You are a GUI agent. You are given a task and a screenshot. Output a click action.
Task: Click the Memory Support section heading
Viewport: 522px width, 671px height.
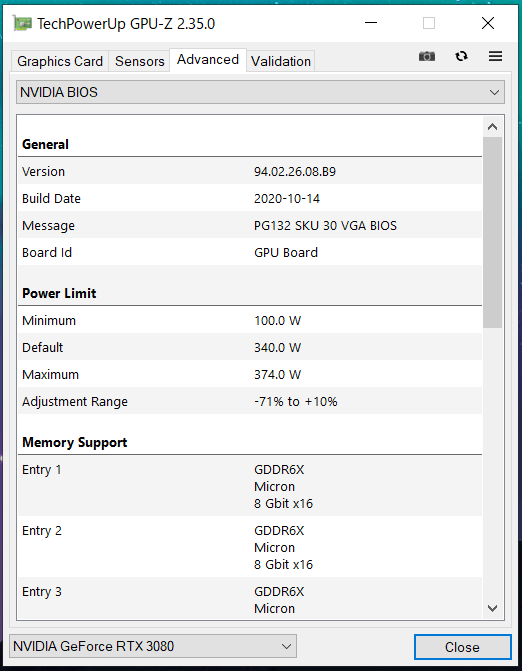click(74, 442)
